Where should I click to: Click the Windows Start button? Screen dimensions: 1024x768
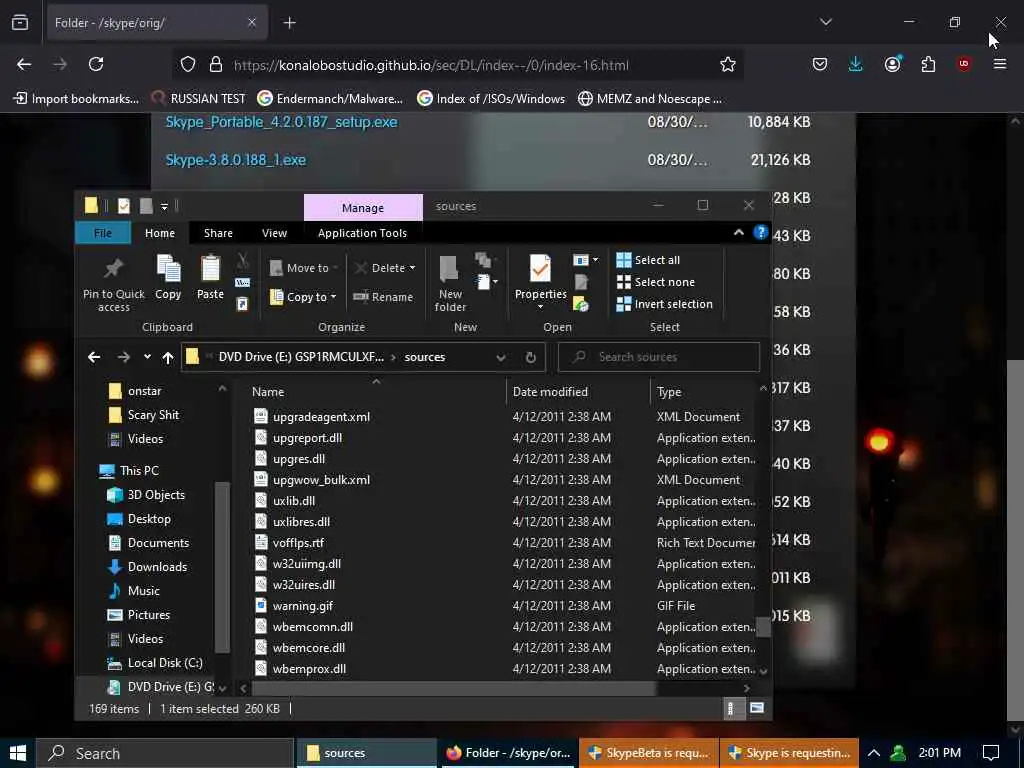(x=18, y=753)
